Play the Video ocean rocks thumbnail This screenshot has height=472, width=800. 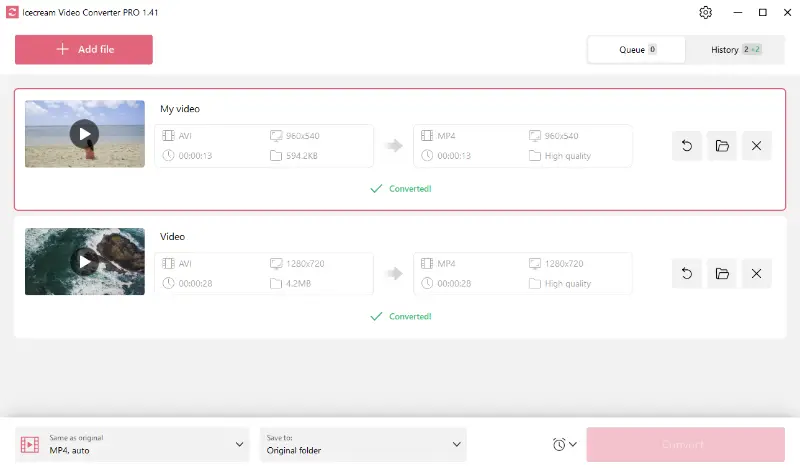click(x=84, y=262)
